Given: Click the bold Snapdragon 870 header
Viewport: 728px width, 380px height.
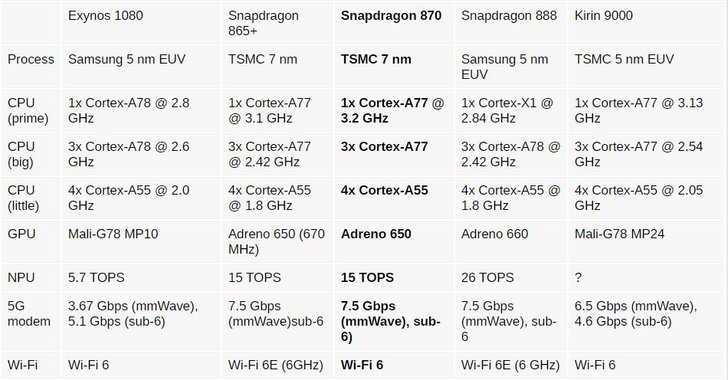Looking at the screenshot, I should pos(391,16).
